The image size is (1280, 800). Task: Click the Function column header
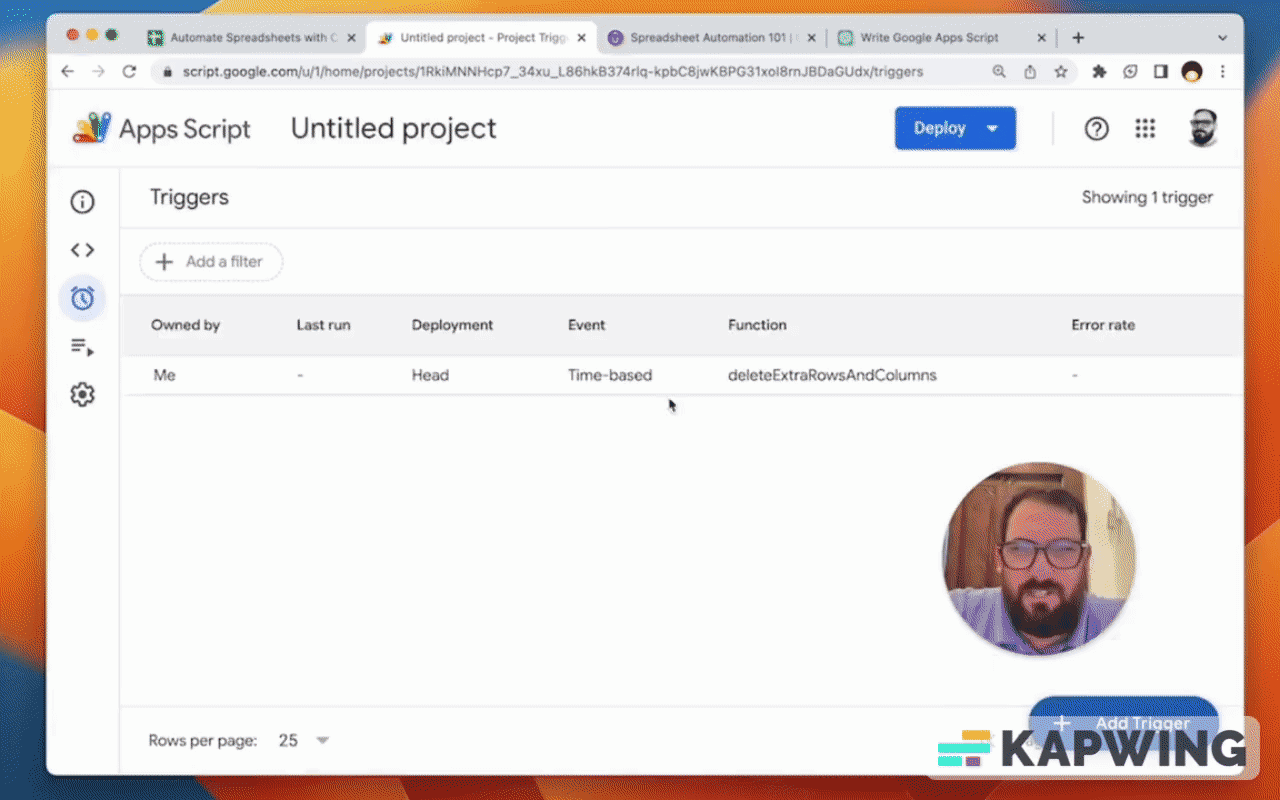[757, 325]
